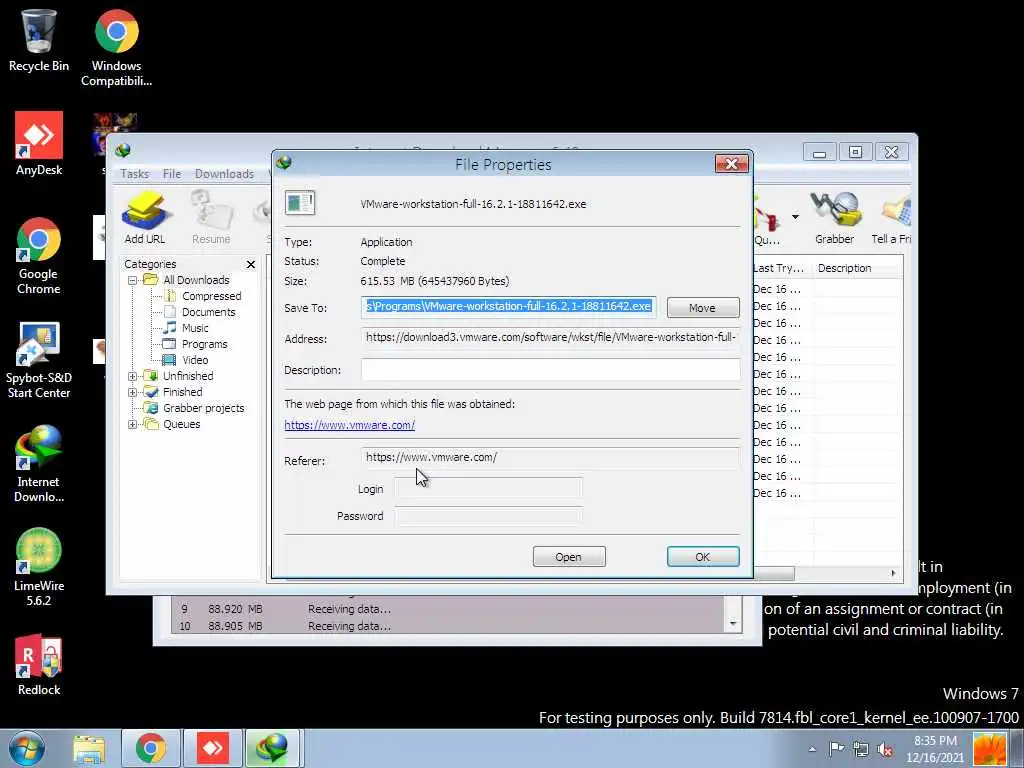Click the Description column header
The height and width of the screenshot is (768, 1024).
tap(857, 268)
